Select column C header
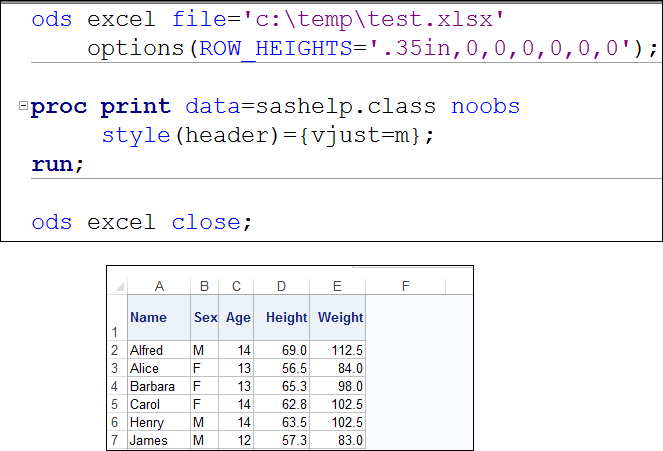 [236, 286]
